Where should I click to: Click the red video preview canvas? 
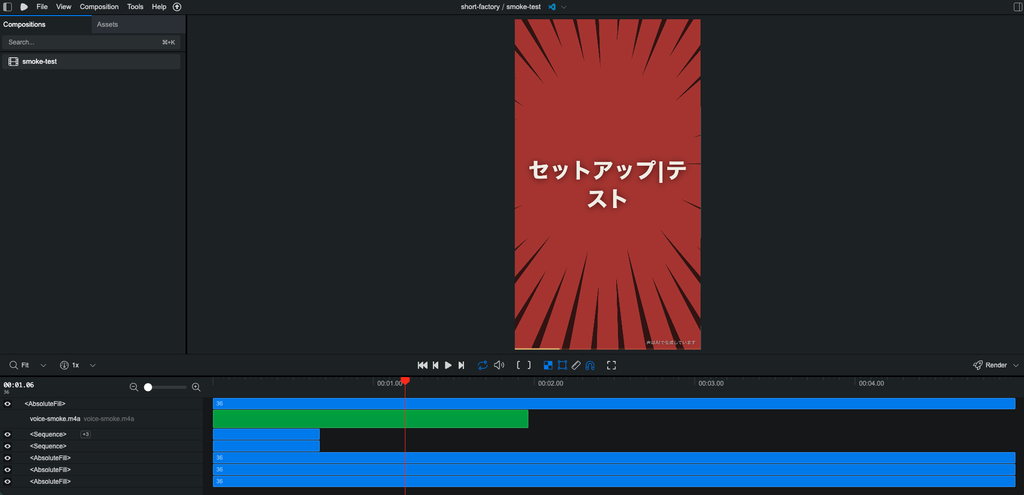[x=607, y=184]
